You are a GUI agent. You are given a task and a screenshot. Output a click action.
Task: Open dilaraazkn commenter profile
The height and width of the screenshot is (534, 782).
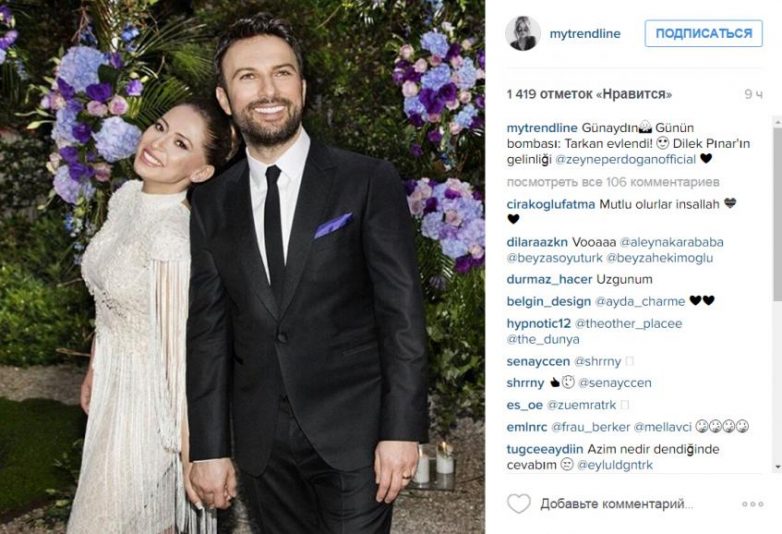(x=537, y=242)
